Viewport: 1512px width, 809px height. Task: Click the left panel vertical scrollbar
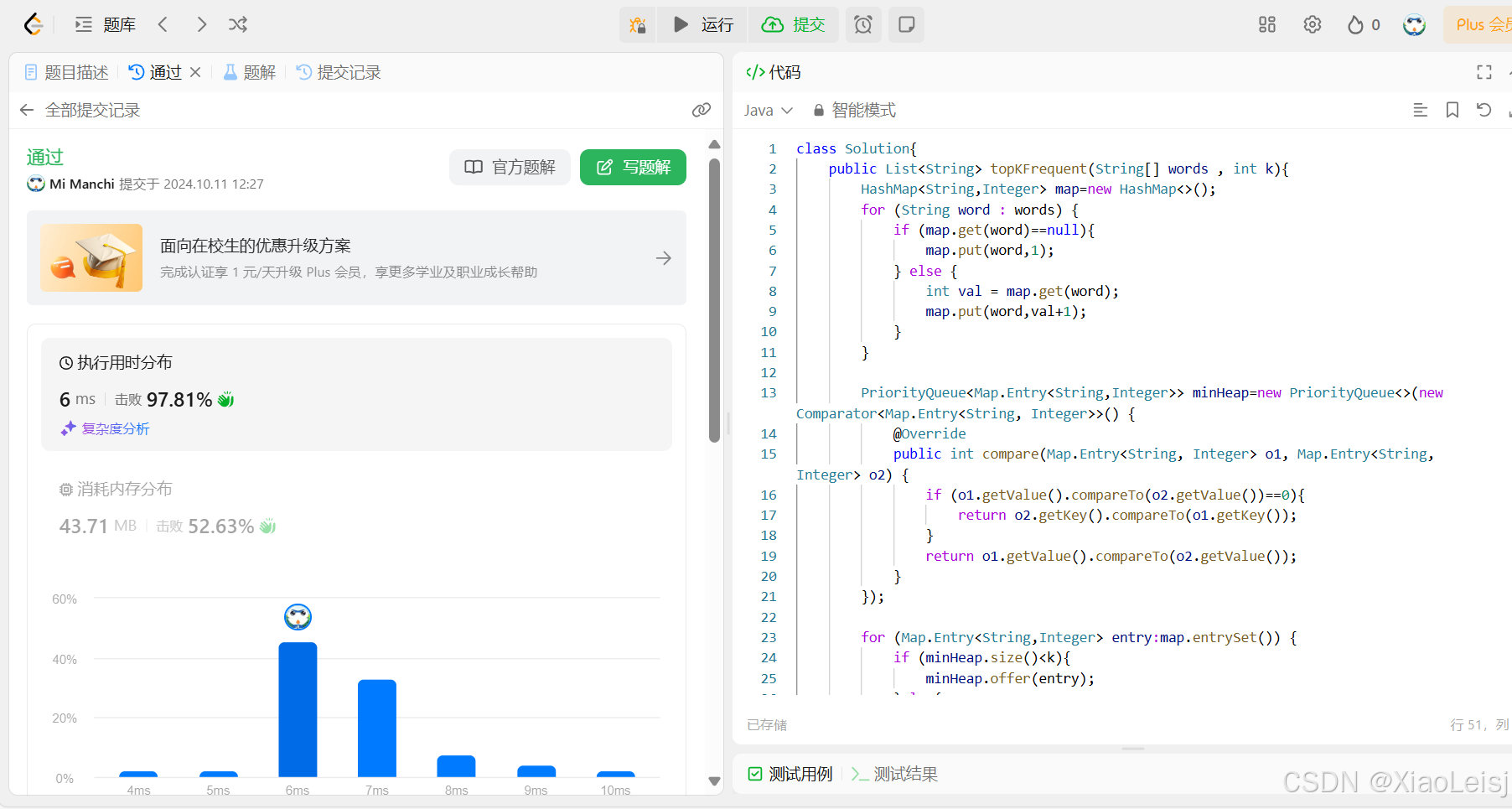pyautogui.click(x=714, y=302)
